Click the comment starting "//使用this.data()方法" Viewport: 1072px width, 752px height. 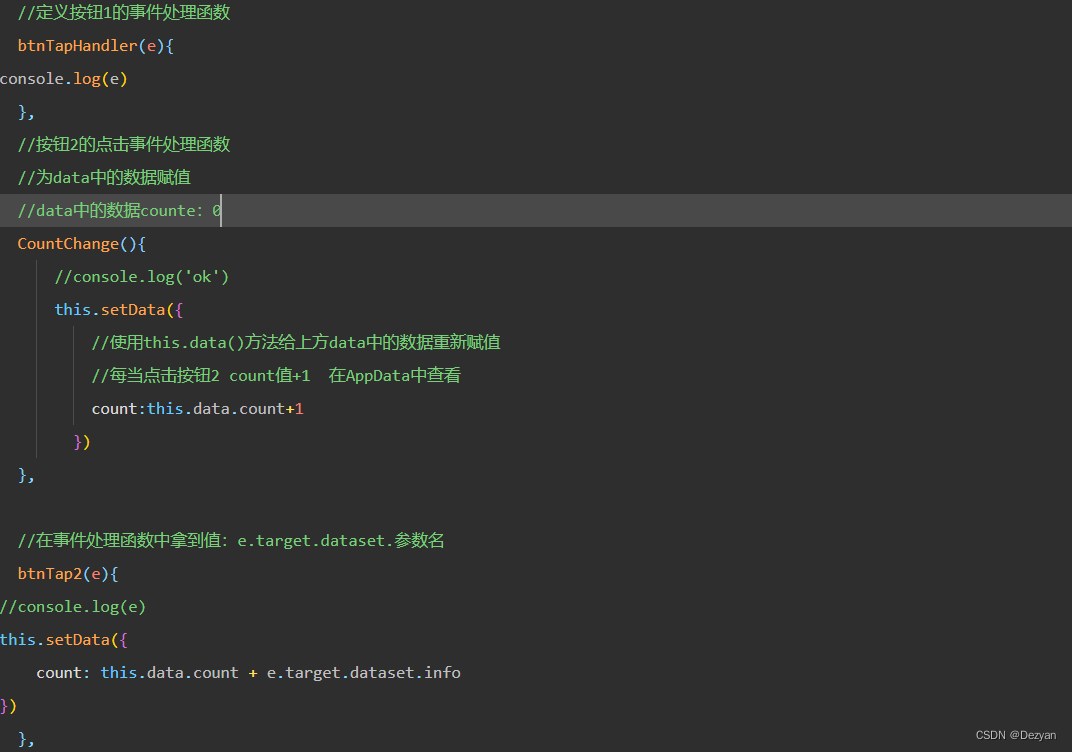tap(296, 343)
